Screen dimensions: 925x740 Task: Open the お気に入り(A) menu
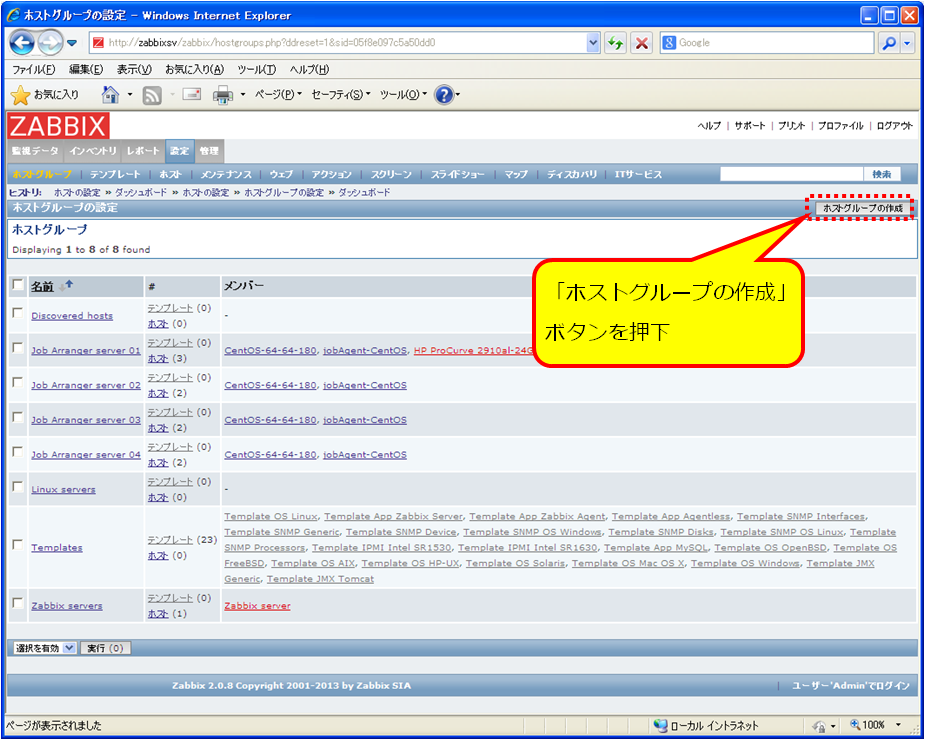(194, 70)
